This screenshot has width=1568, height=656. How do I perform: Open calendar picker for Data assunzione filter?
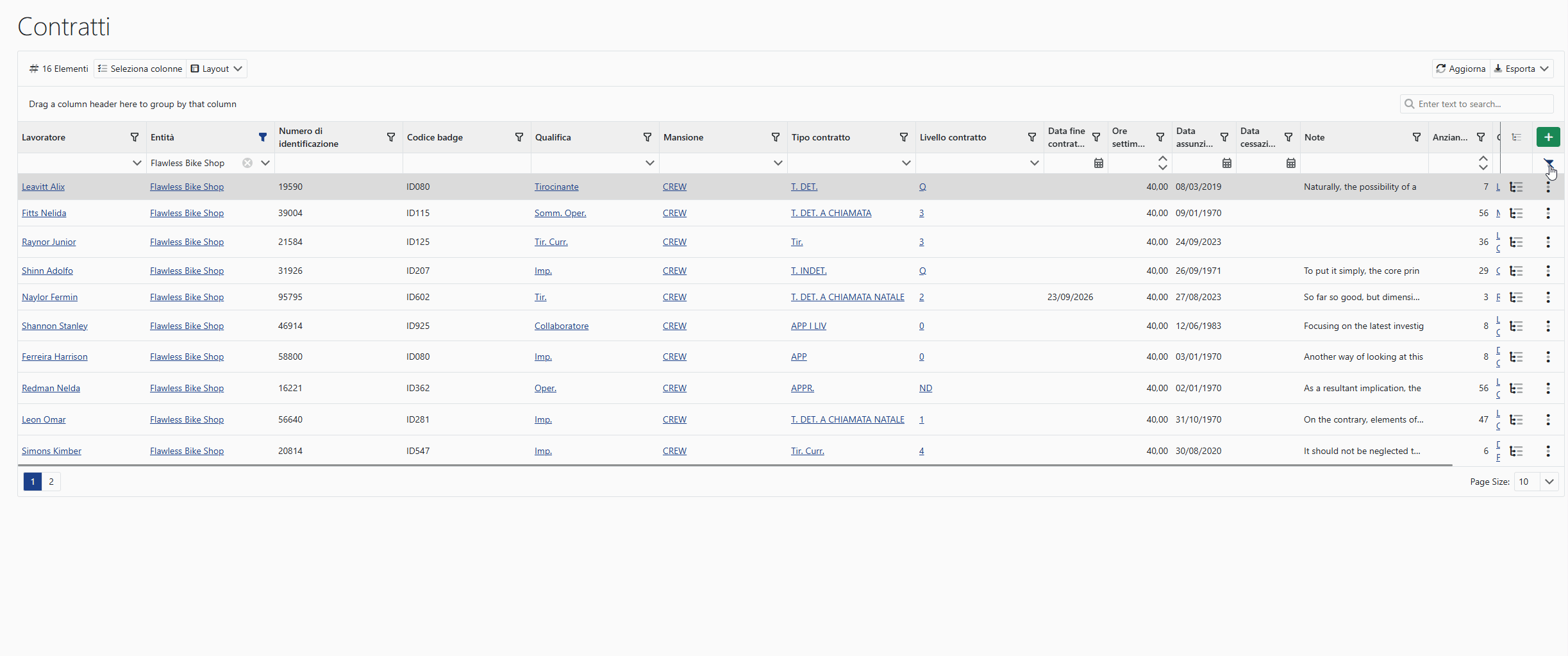point(1226,163)
